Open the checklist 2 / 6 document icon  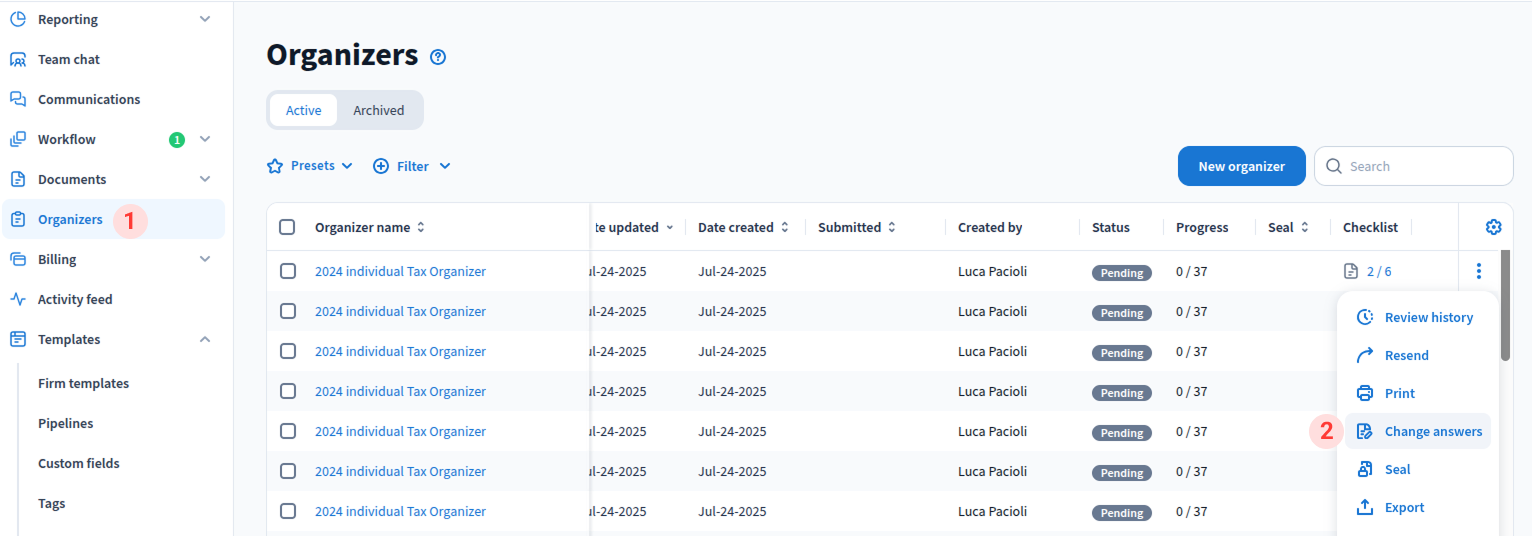click(1351, 271)
